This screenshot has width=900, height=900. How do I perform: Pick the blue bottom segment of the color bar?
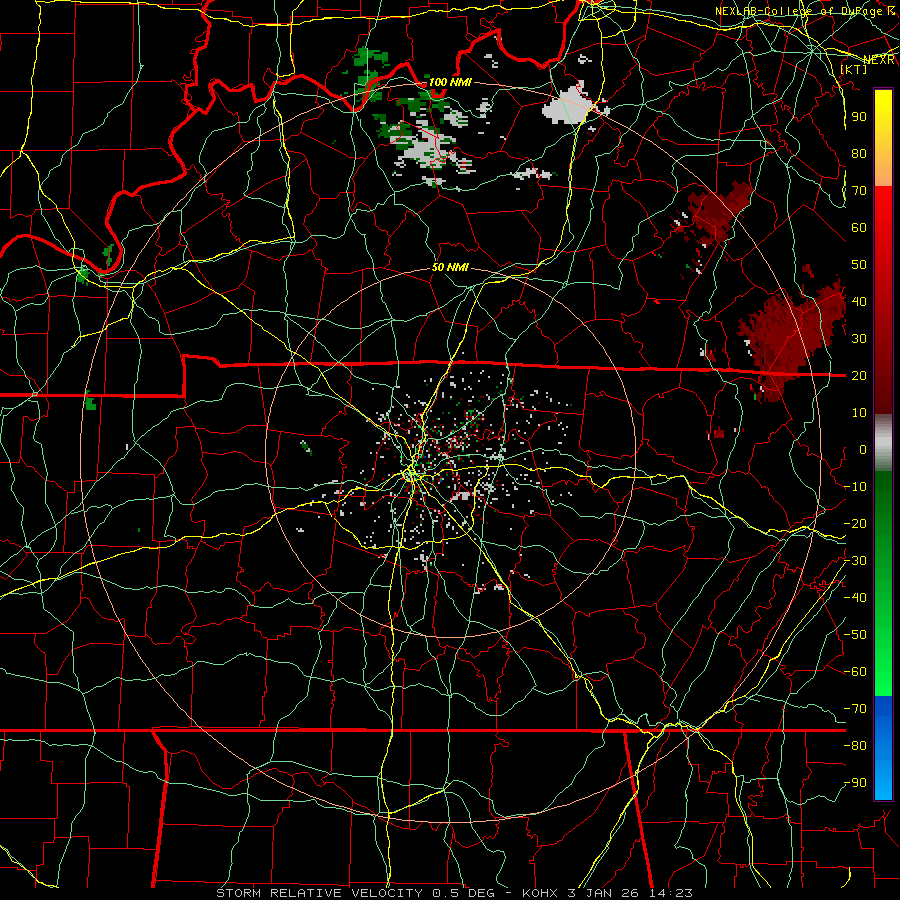pos(883,748)
